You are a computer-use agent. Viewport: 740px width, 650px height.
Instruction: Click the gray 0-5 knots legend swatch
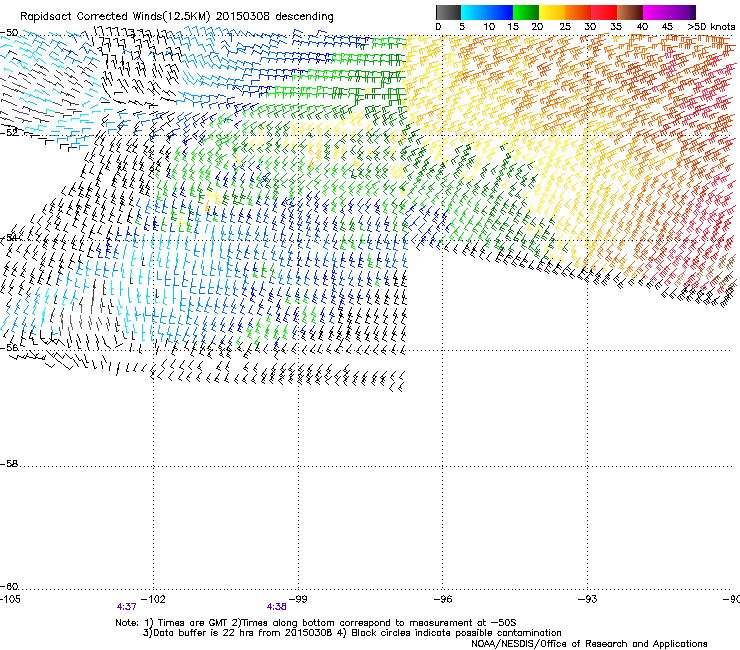tap(448, 12)
